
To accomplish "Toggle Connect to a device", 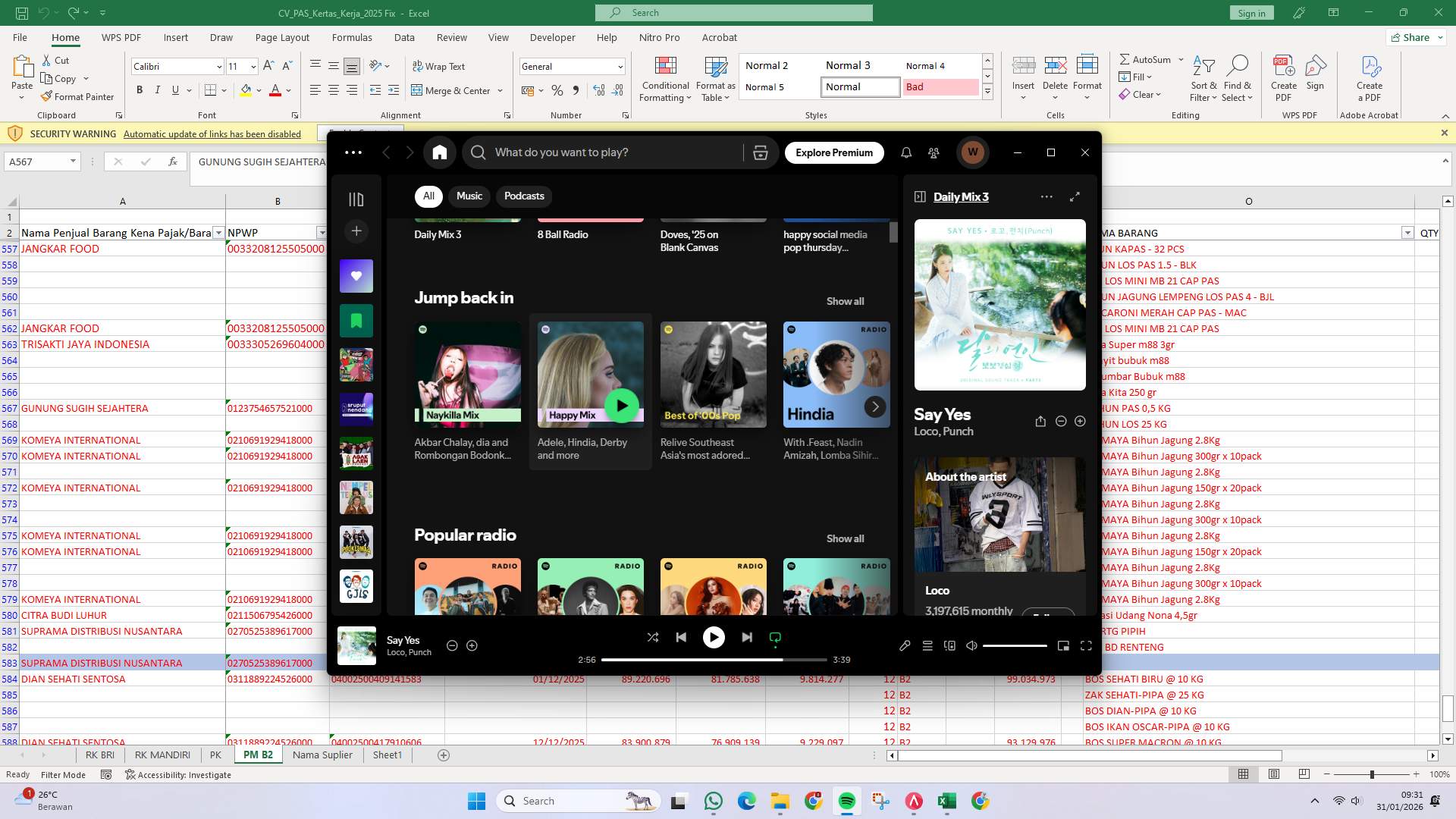I will point(949,646).
